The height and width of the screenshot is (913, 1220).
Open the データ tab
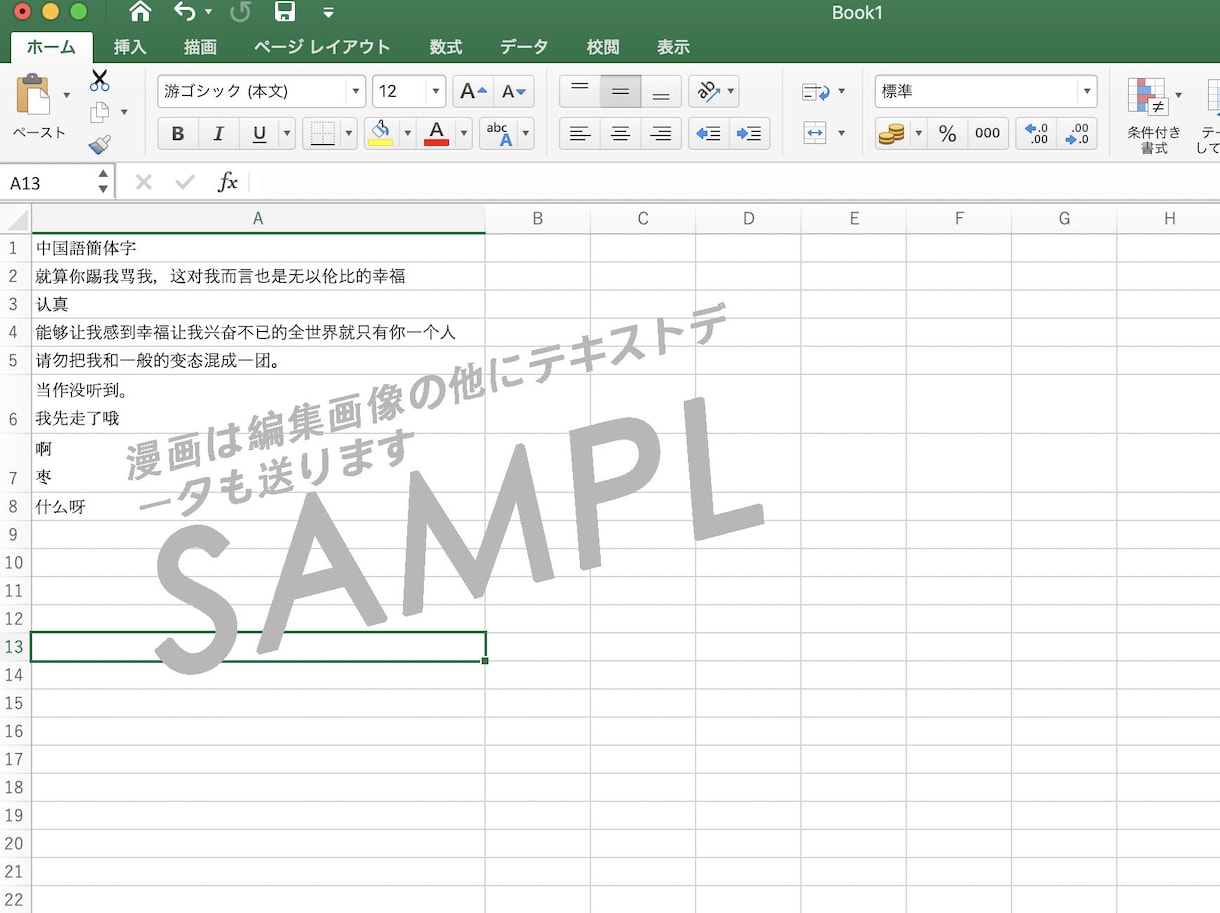click(524, 47)
